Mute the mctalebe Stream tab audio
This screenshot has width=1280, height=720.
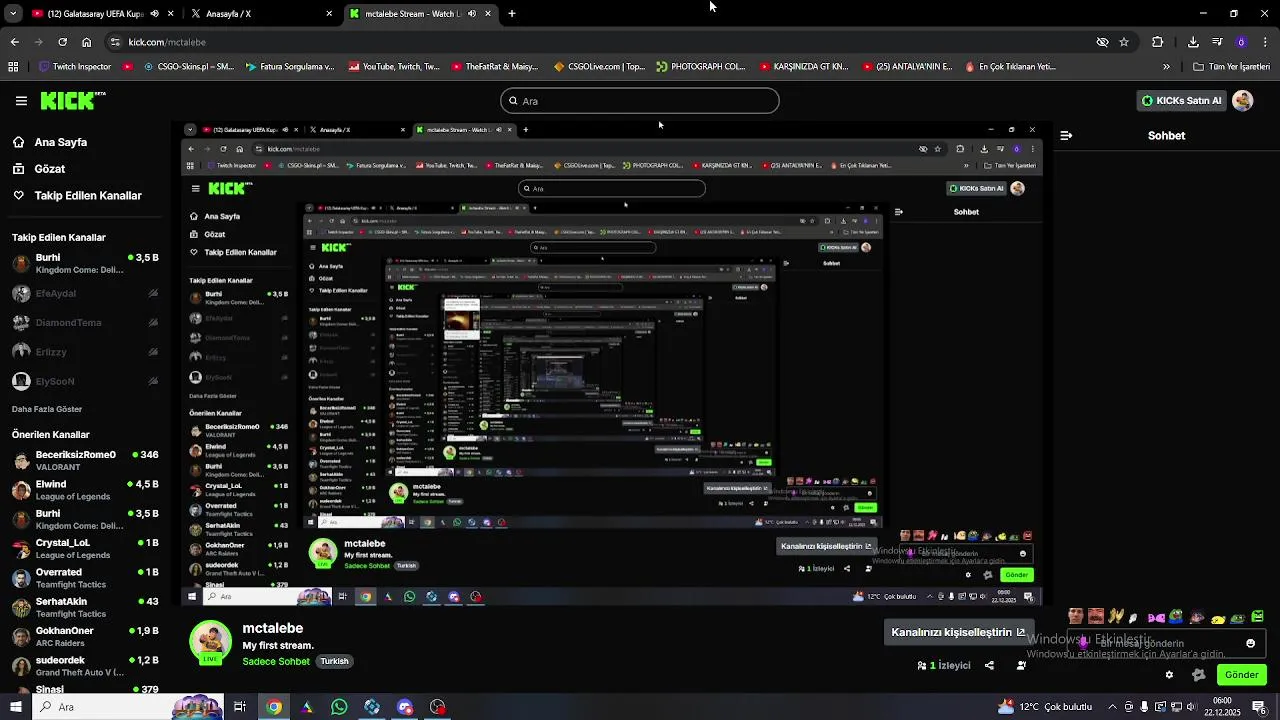coord(472,14)
